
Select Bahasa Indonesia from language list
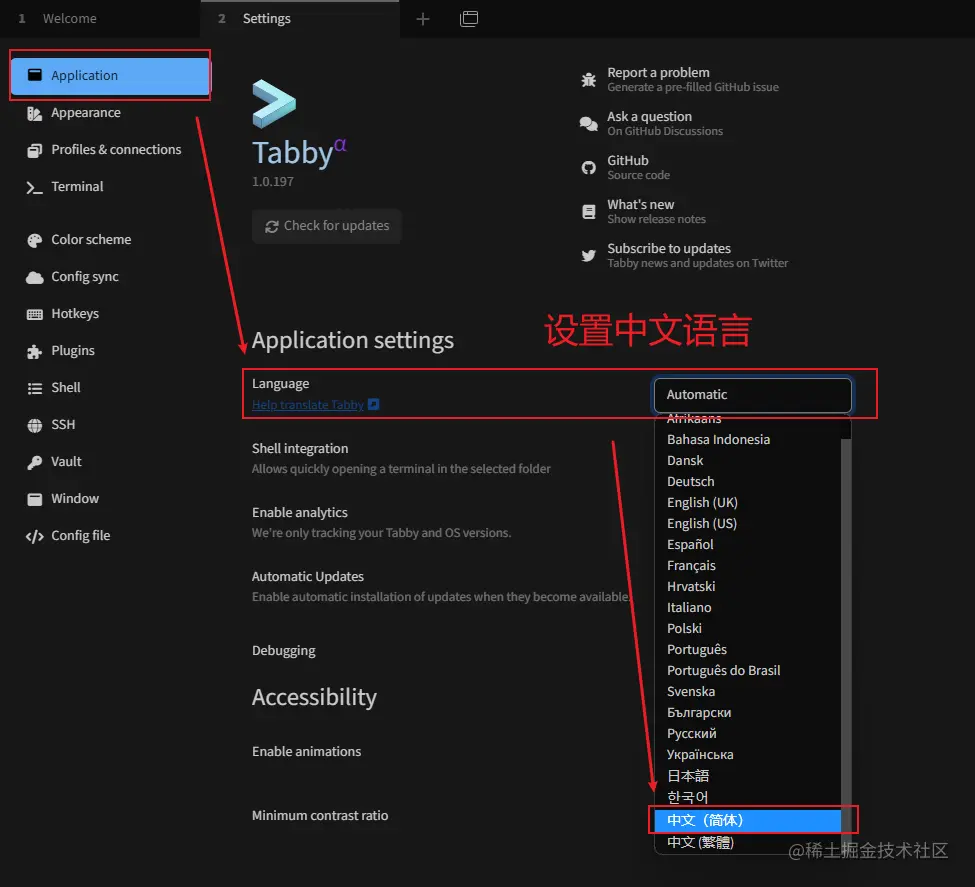point(747,440)
